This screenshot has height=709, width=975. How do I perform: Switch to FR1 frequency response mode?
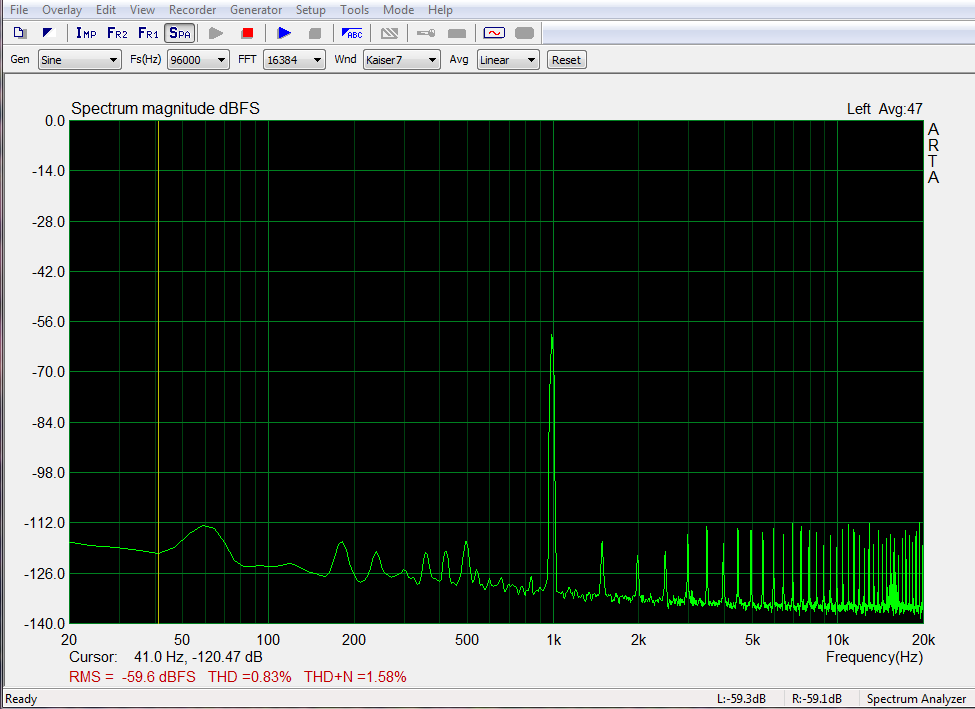coord(148,33)
